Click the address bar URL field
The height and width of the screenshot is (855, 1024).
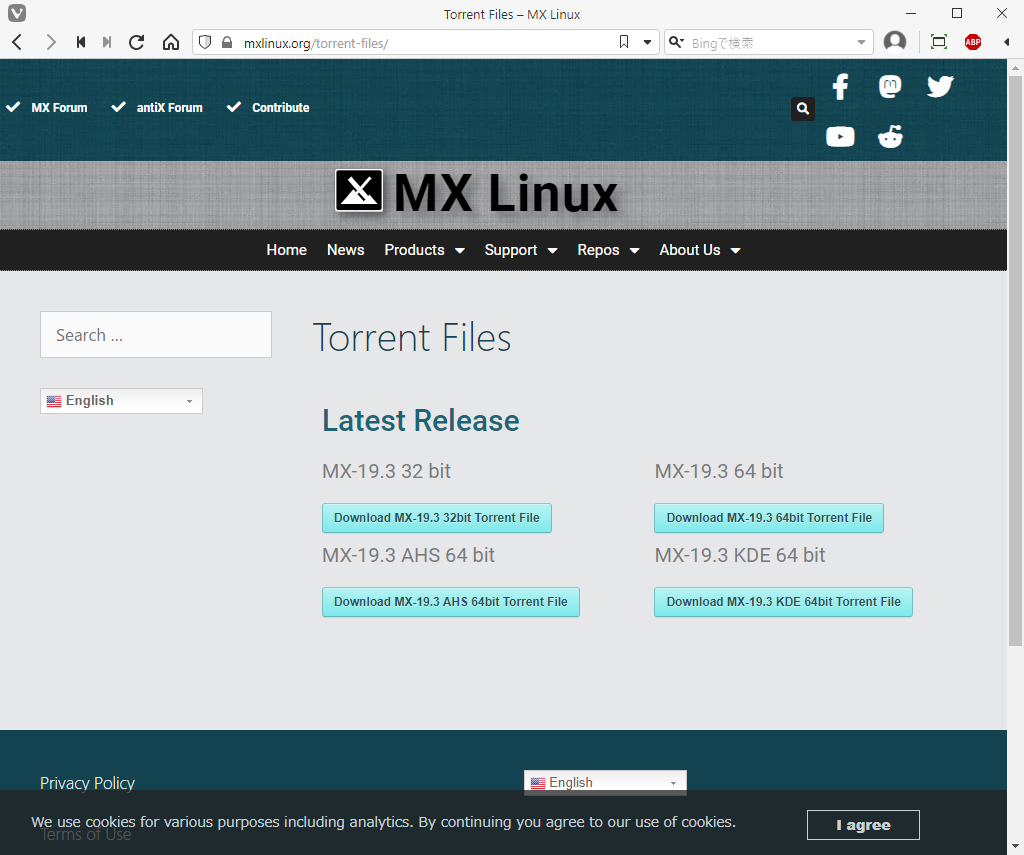(x=424, y=43)
